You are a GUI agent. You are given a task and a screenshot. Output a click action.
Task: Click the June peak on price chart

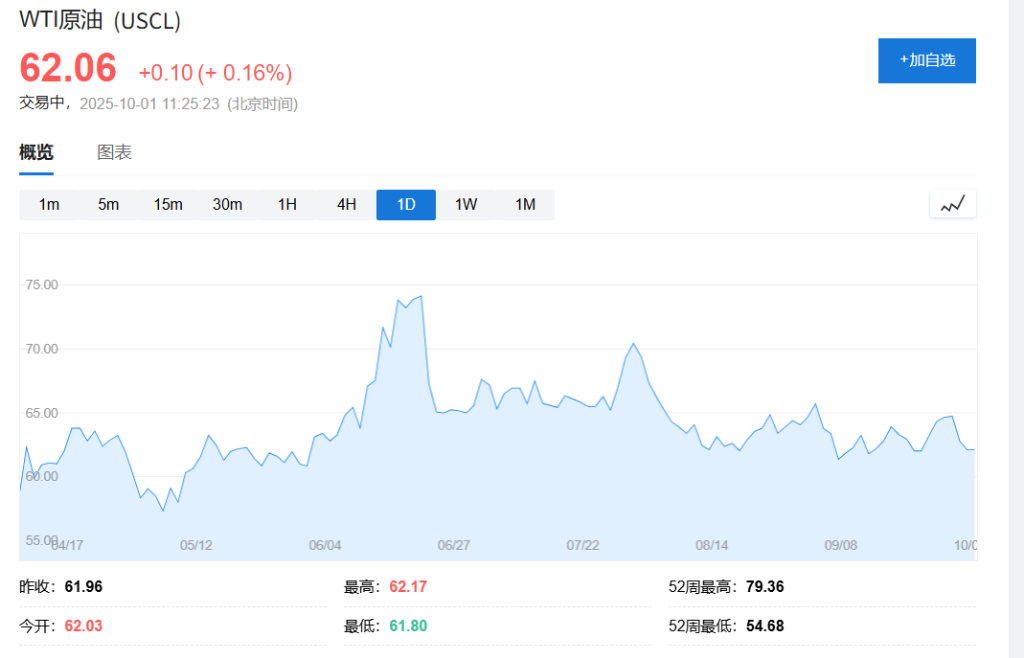click(x=420, y=297)
